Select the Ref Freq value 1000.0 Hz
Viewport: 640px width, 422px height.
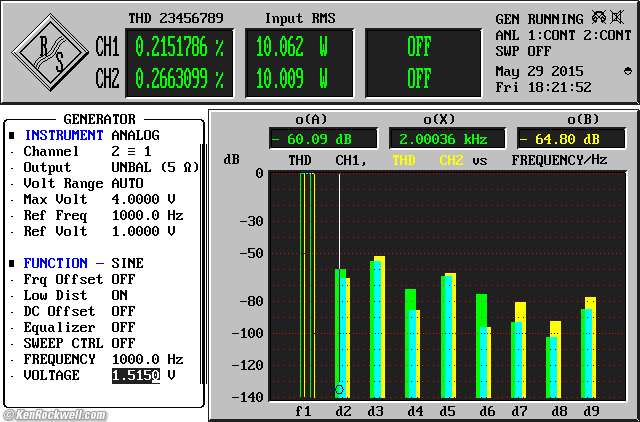click(x=148, y=215)
